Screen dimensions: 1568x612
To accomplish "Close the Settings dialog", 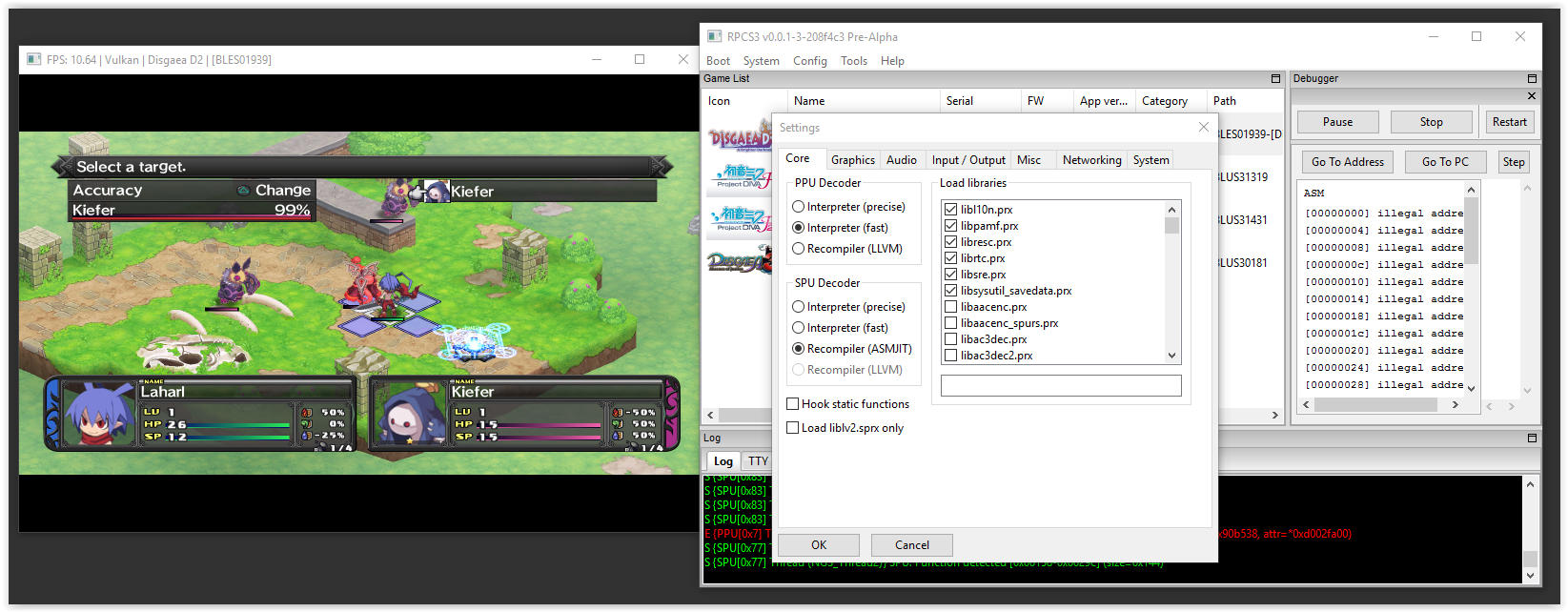I will pos(1204,127).
